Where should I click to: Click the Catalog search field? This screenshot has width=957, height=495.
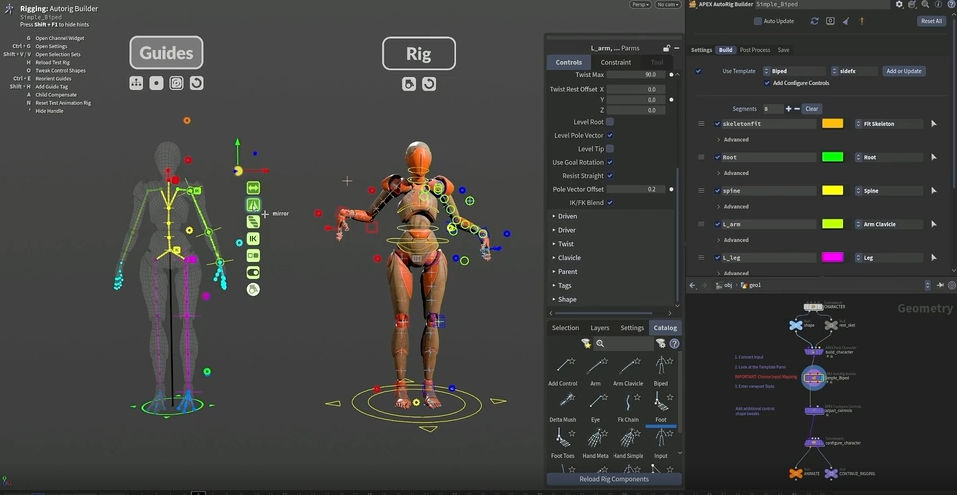click(x=623, y=344)
